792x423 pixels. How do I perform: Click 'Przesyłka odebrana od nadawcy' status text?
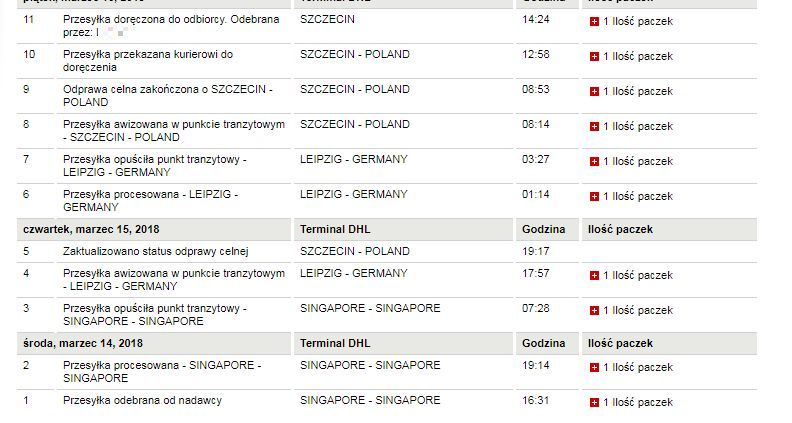coord(142,401)
